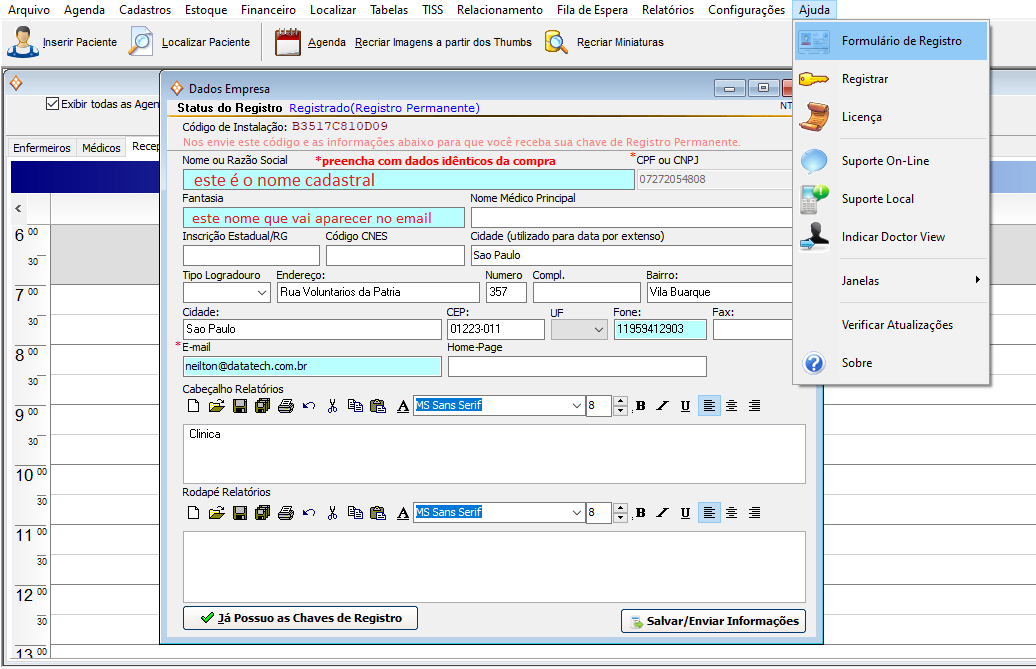Image resolution: width=1036 pixels, height=669 pixels.
Task: Select Licença in the Ajuda menu
Action: point(861,117)
